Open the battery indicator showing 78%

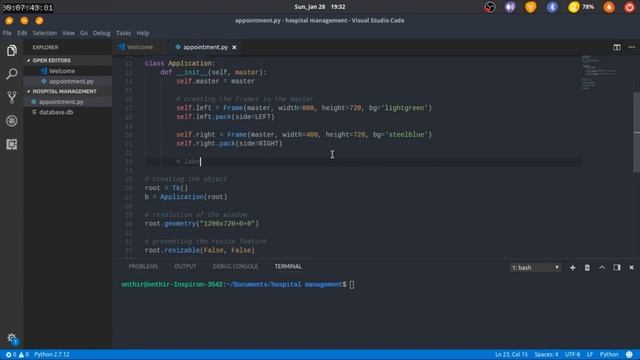click(x=581, y=7)
